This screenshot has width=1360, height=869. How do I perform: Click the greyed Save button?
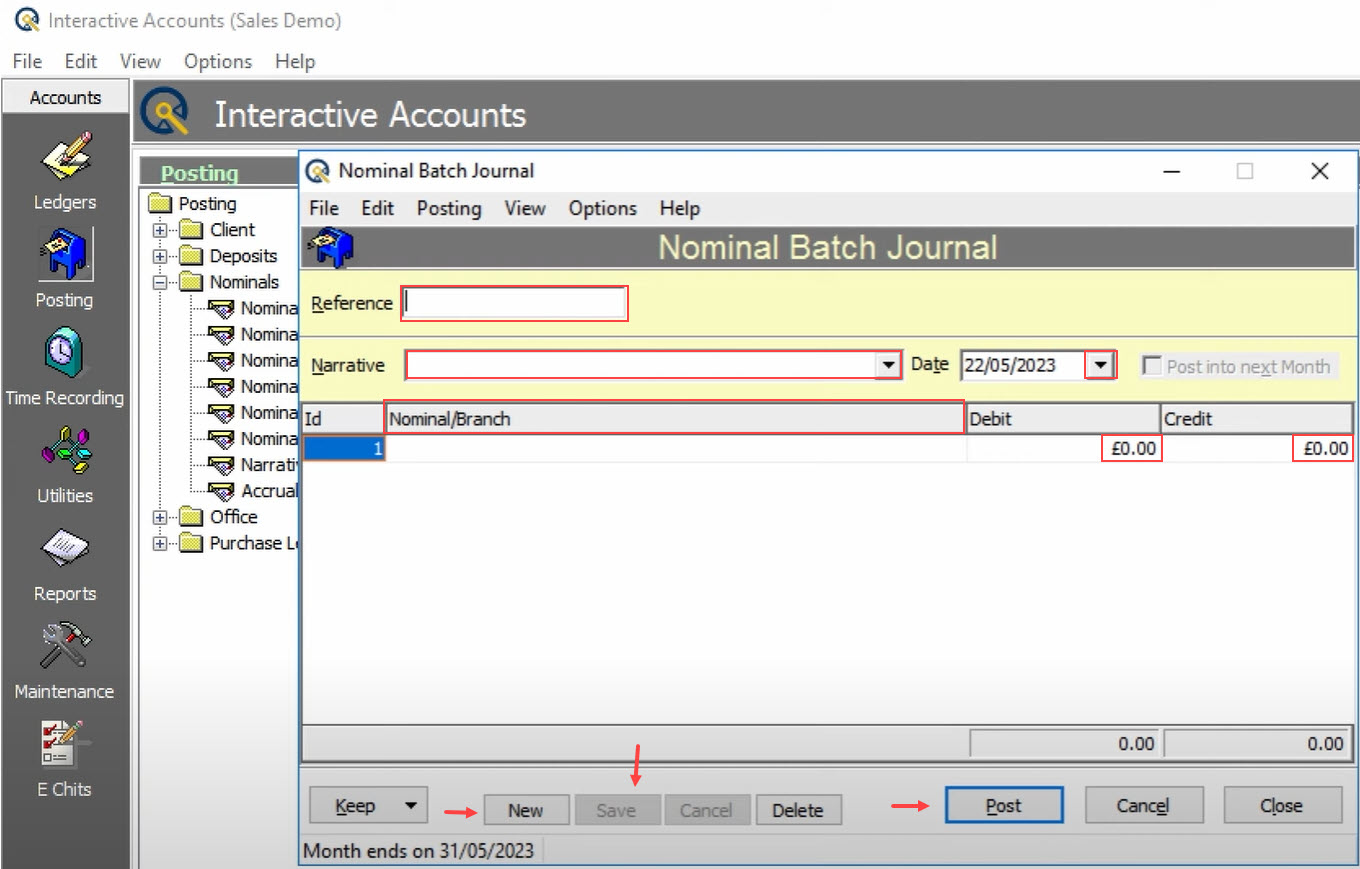tap(616, 810)
